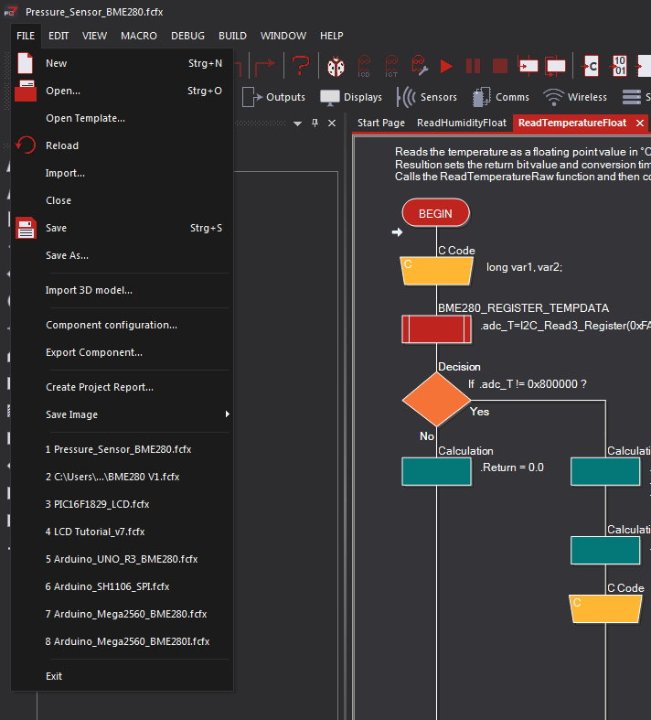651x720 pixels.
Task: Expand the Save Image submenu
Action: pos(122,415)
